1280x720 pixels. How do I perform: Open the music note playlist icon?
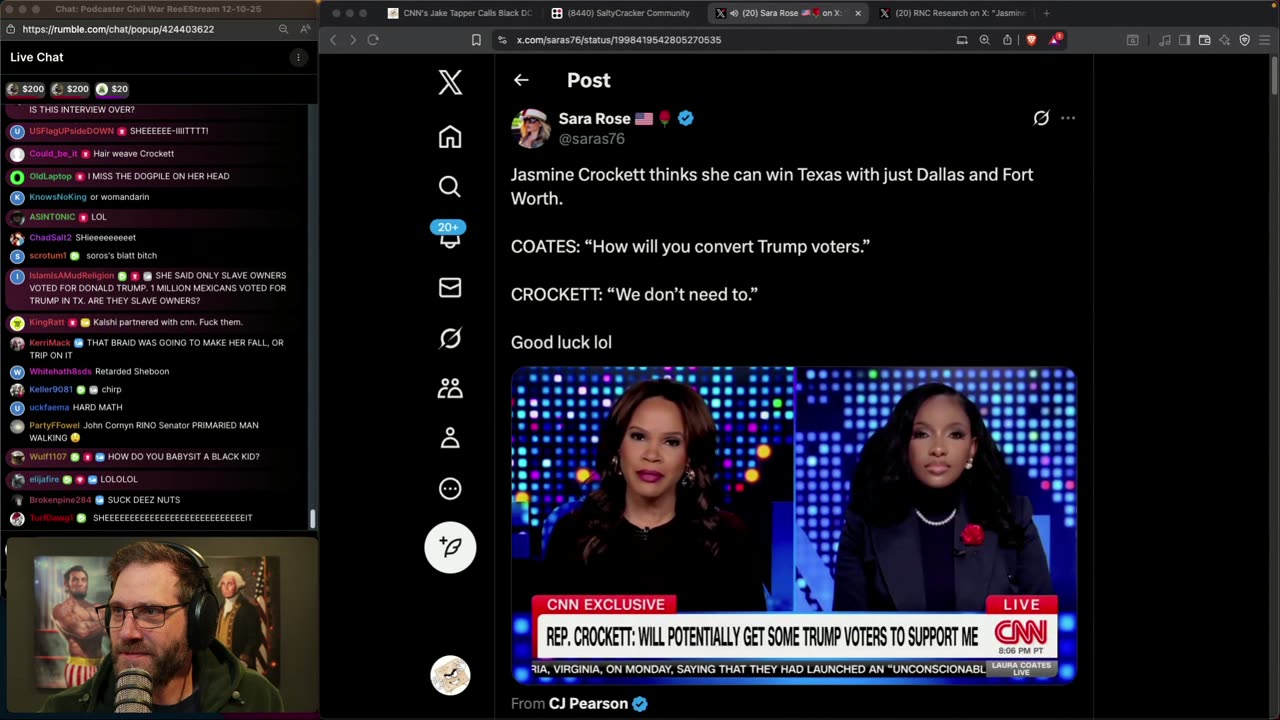(x=1165, y=40)
